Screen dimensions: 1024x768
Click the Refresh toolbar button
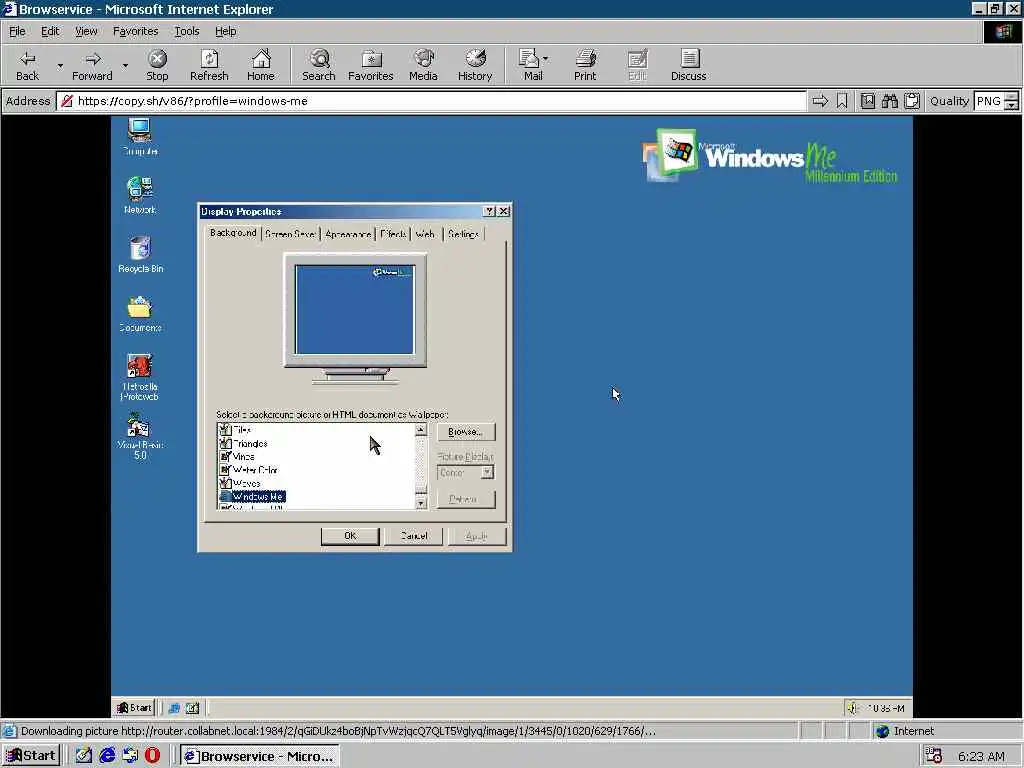[x=209, y=65]
